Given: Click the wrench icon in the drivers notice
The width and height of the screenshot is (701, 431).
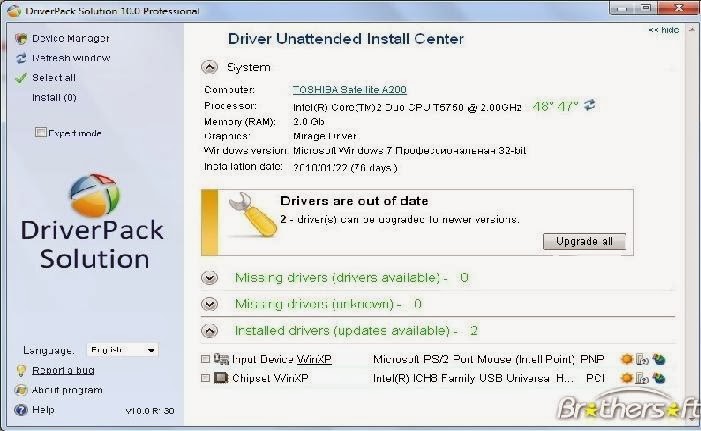Looking at the screenshot, I should pyautogui.click(x=252, y=215).
